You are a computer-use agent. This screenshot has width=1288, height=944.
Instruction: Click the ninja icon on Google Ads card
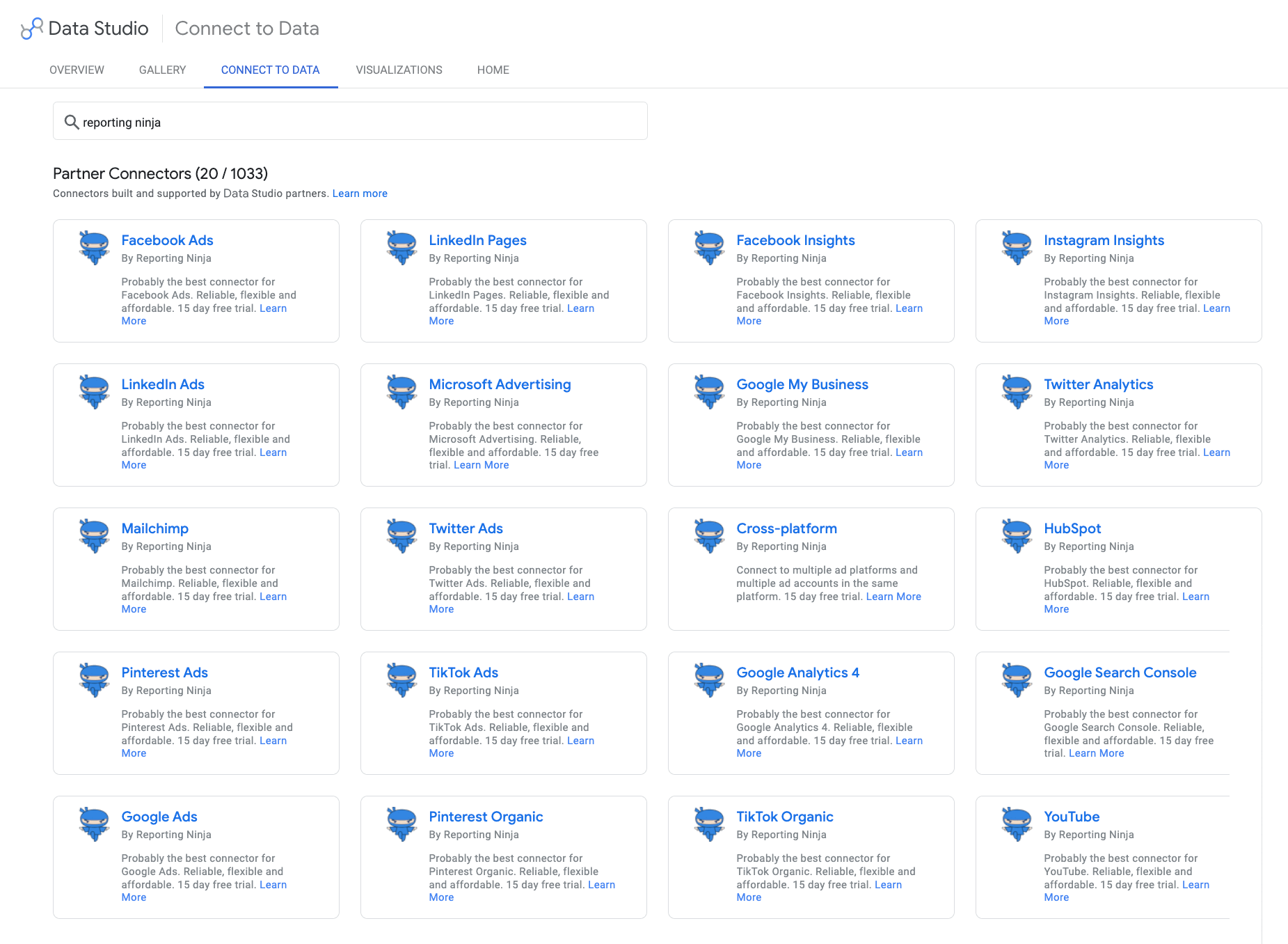pos(94,824)
